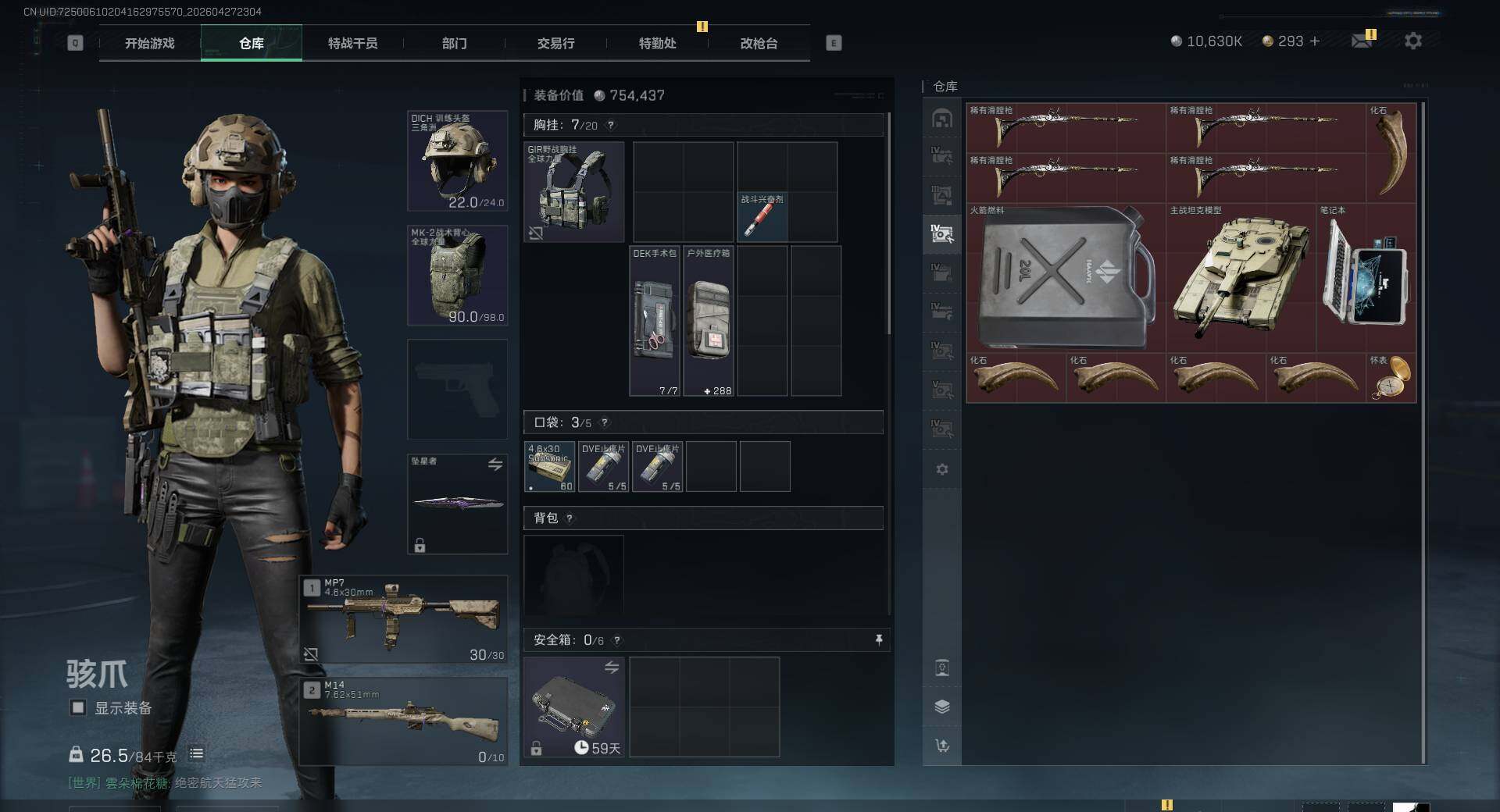Click the pin icon in the 安全箱 header
The height and width of the screenshot is (812, 1500).
click(879, 640)
